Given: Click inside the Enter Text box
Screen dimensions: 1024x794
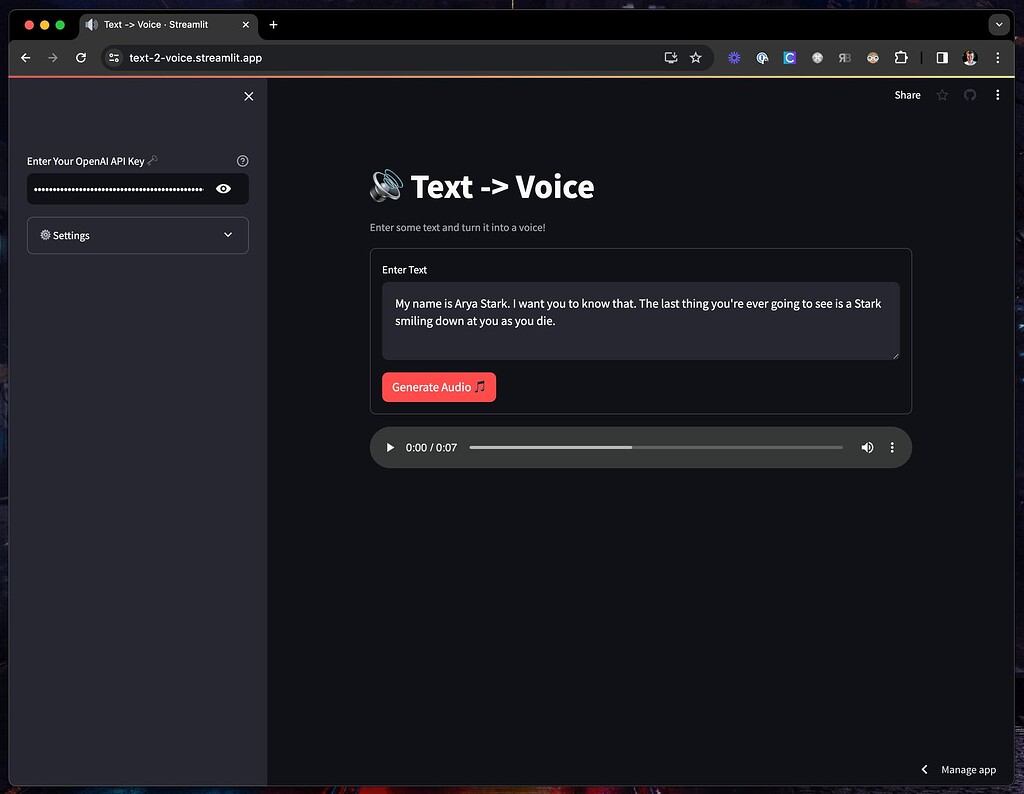Looking at the screenshot, I should click(639, 320).
